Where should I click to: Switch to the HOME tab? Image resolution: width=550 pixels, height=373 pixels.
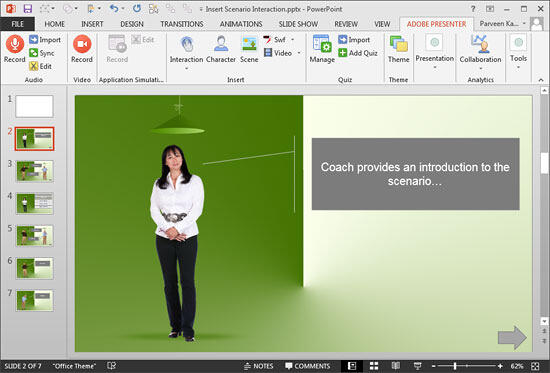coord(54,24)
